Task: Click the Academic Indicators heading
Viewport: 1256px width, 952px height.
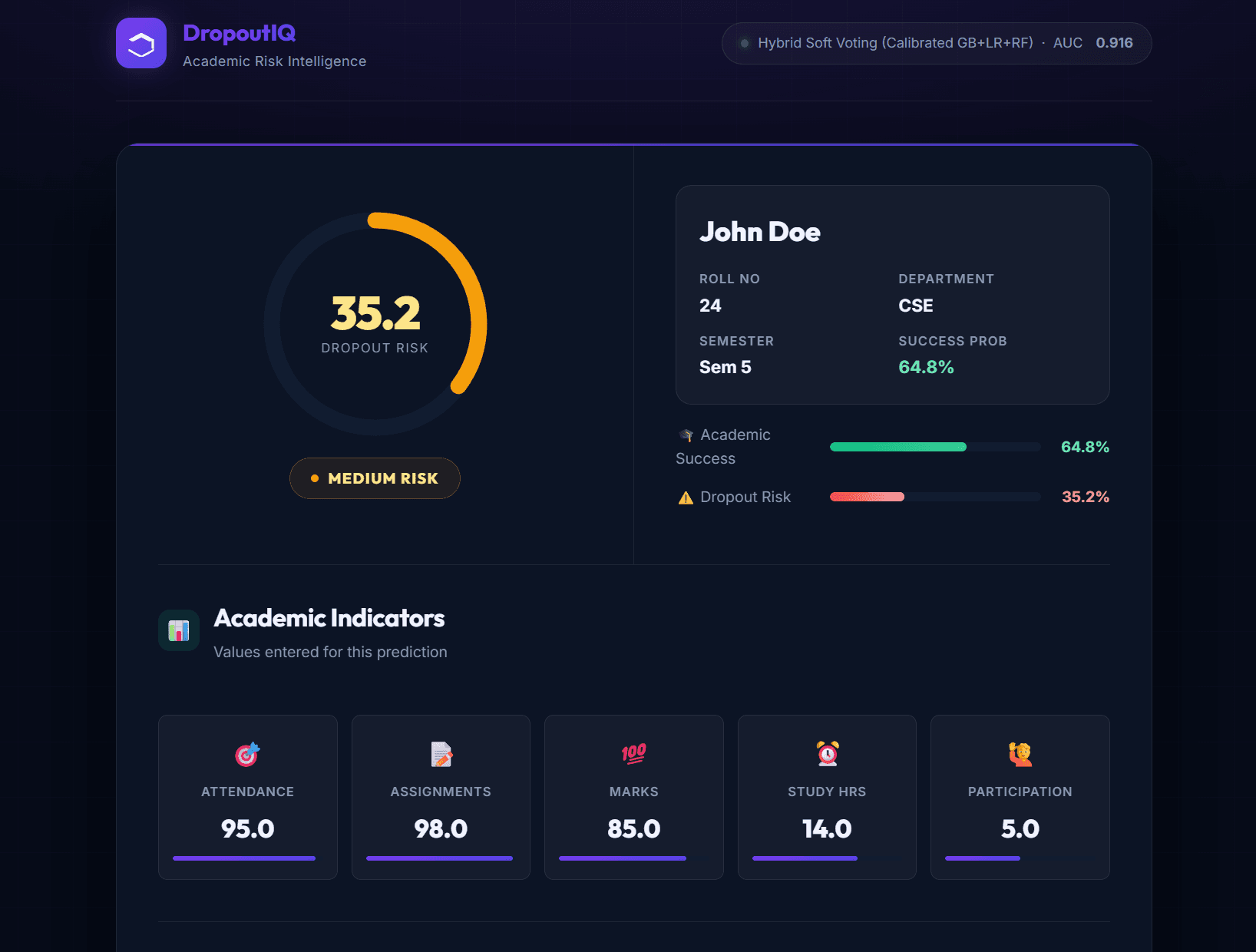Action: click(329, 618)
